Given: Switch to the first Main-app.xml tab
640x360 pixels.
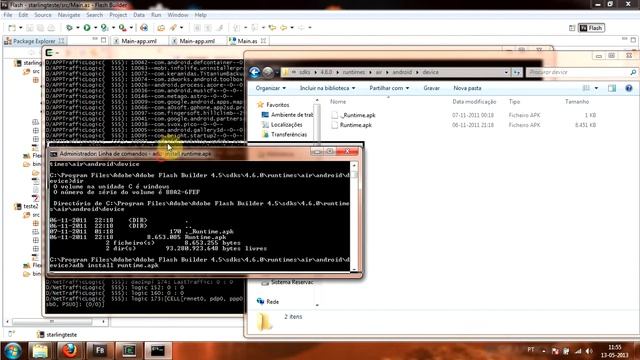Looking at the screenshot, I should (x=139, y=41).
